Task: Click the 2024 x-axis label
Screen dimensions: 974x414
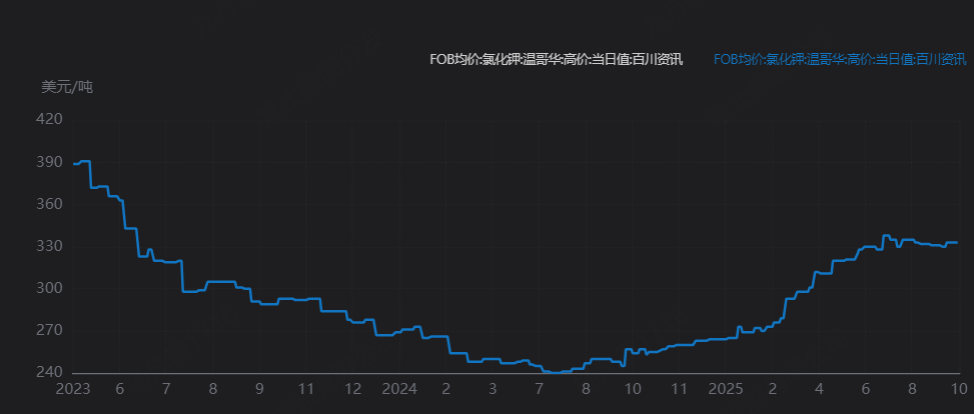Action: [399, 390]
